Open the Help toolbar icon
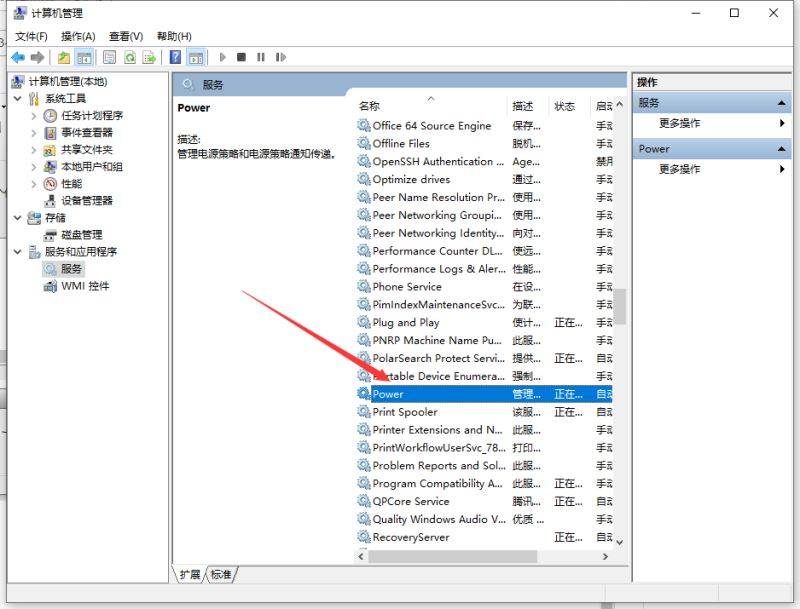The height and width of the screenshot is (609, 800). point(175,57)
